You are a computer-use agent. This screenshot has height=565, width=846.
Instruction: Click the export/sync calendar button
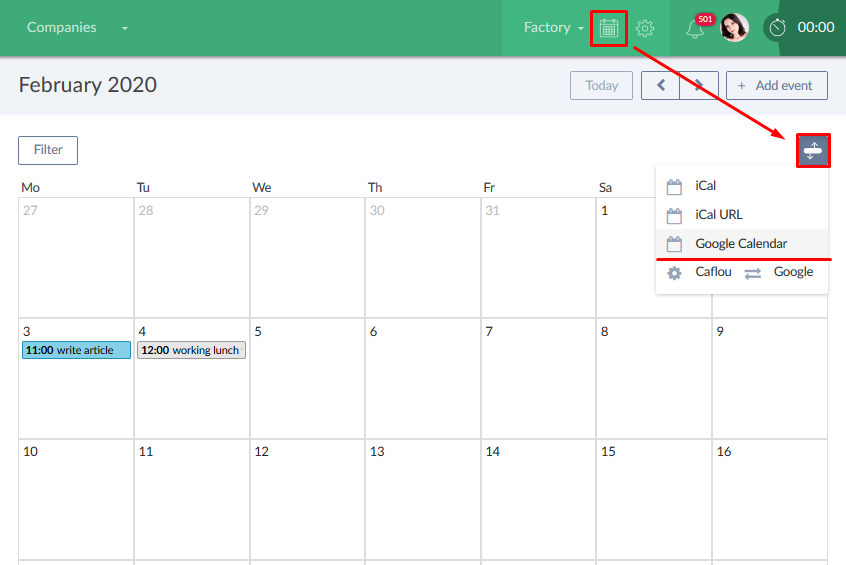click(x=813, y=150)
